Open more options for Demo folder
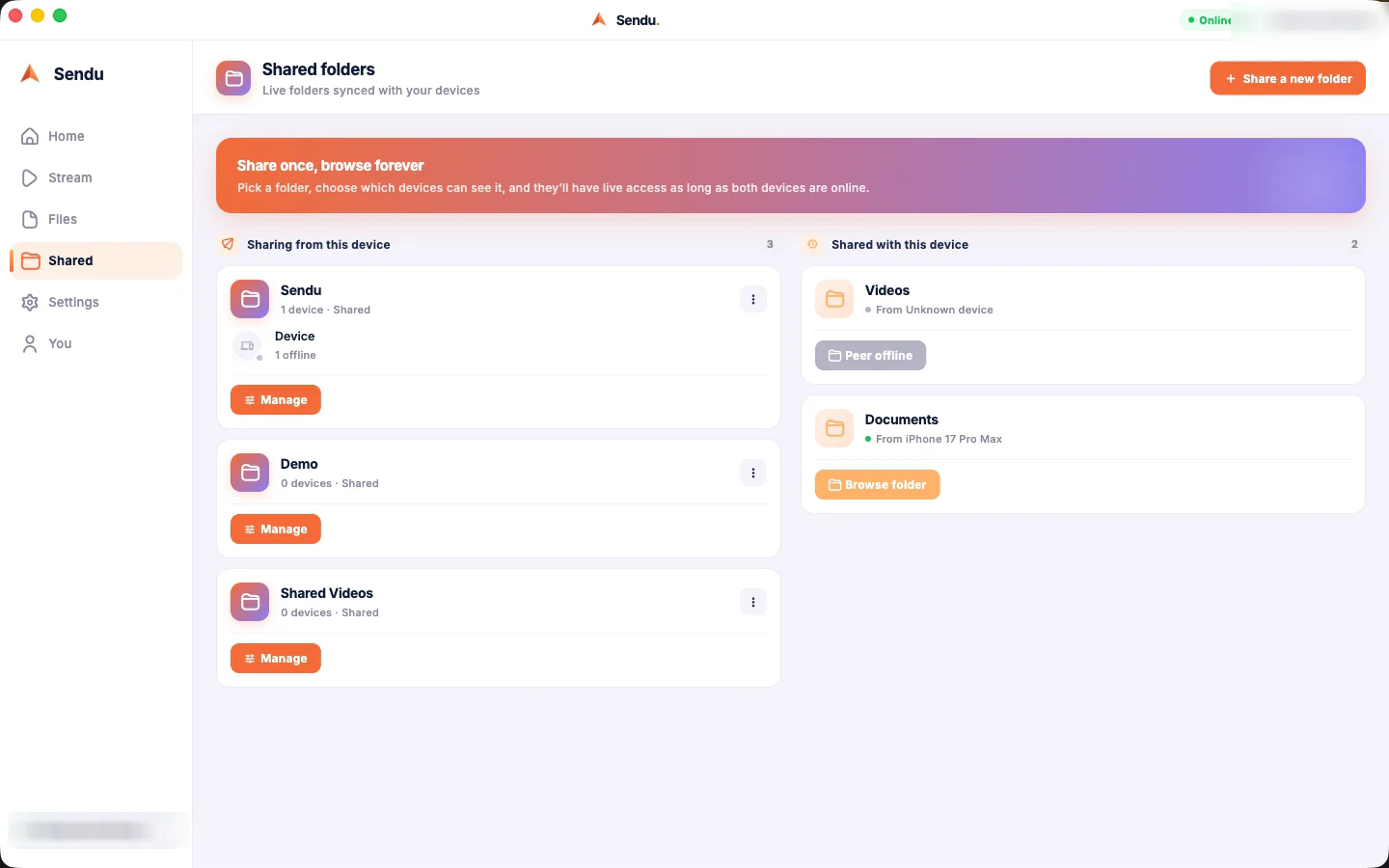Image resolution: width=1389 pixels, height=868 pixels. tap(753, 473)
